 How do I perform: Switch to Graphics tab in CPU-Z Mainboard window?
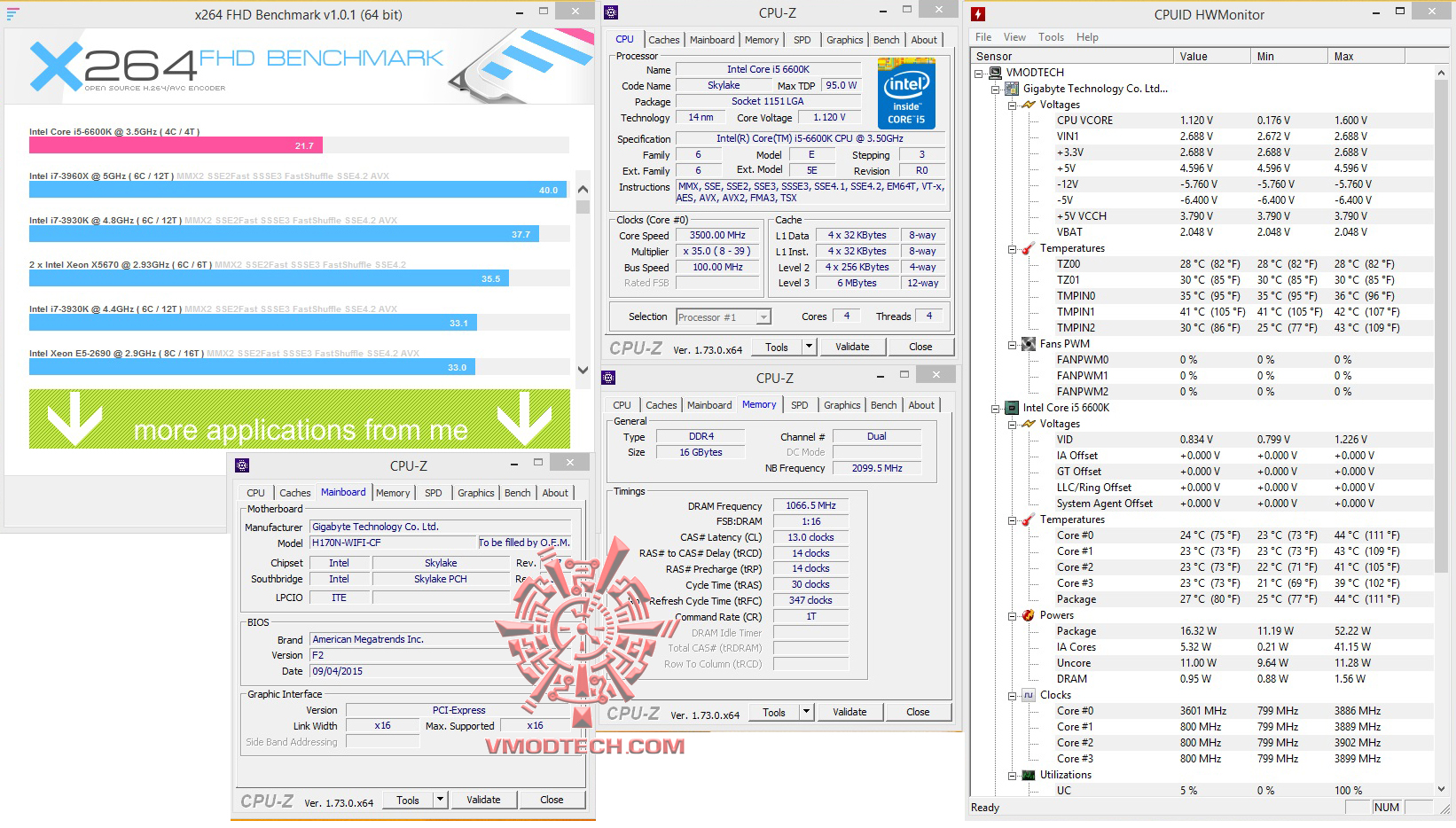click(476, 493)
